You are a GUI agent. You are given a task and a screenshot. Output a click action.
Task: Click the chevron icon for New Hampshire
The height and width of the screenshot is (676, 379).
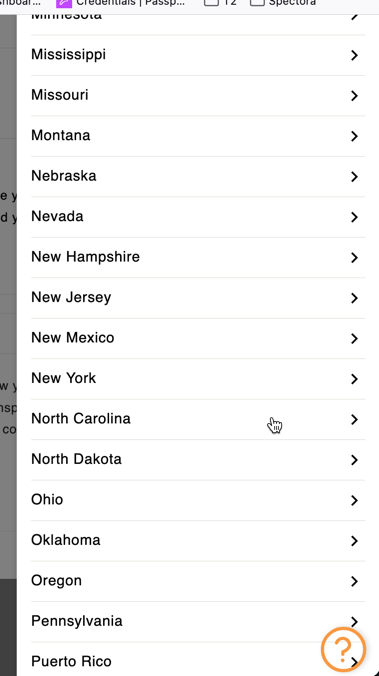point(354,258)
